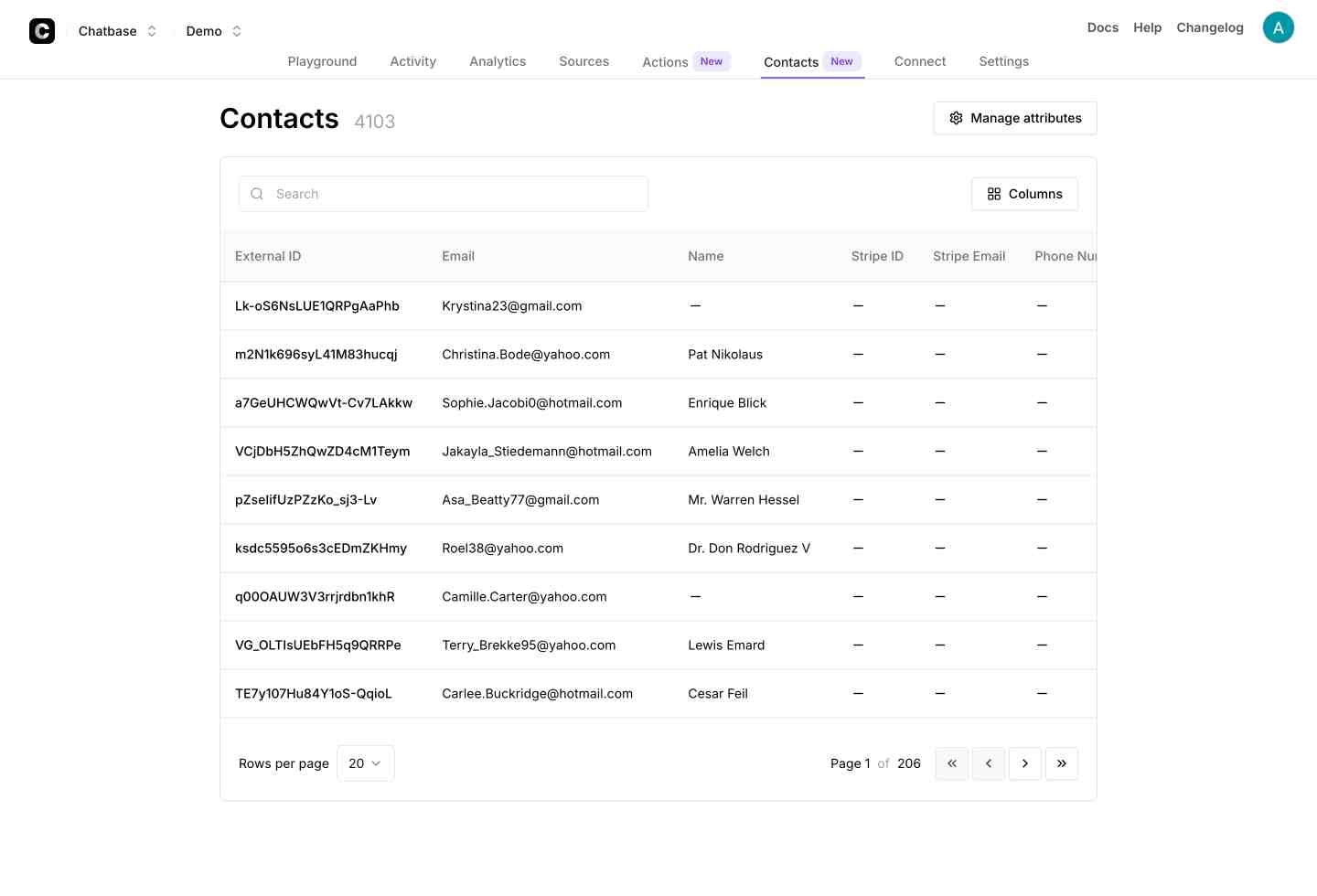Open the Docs link

1103,27
